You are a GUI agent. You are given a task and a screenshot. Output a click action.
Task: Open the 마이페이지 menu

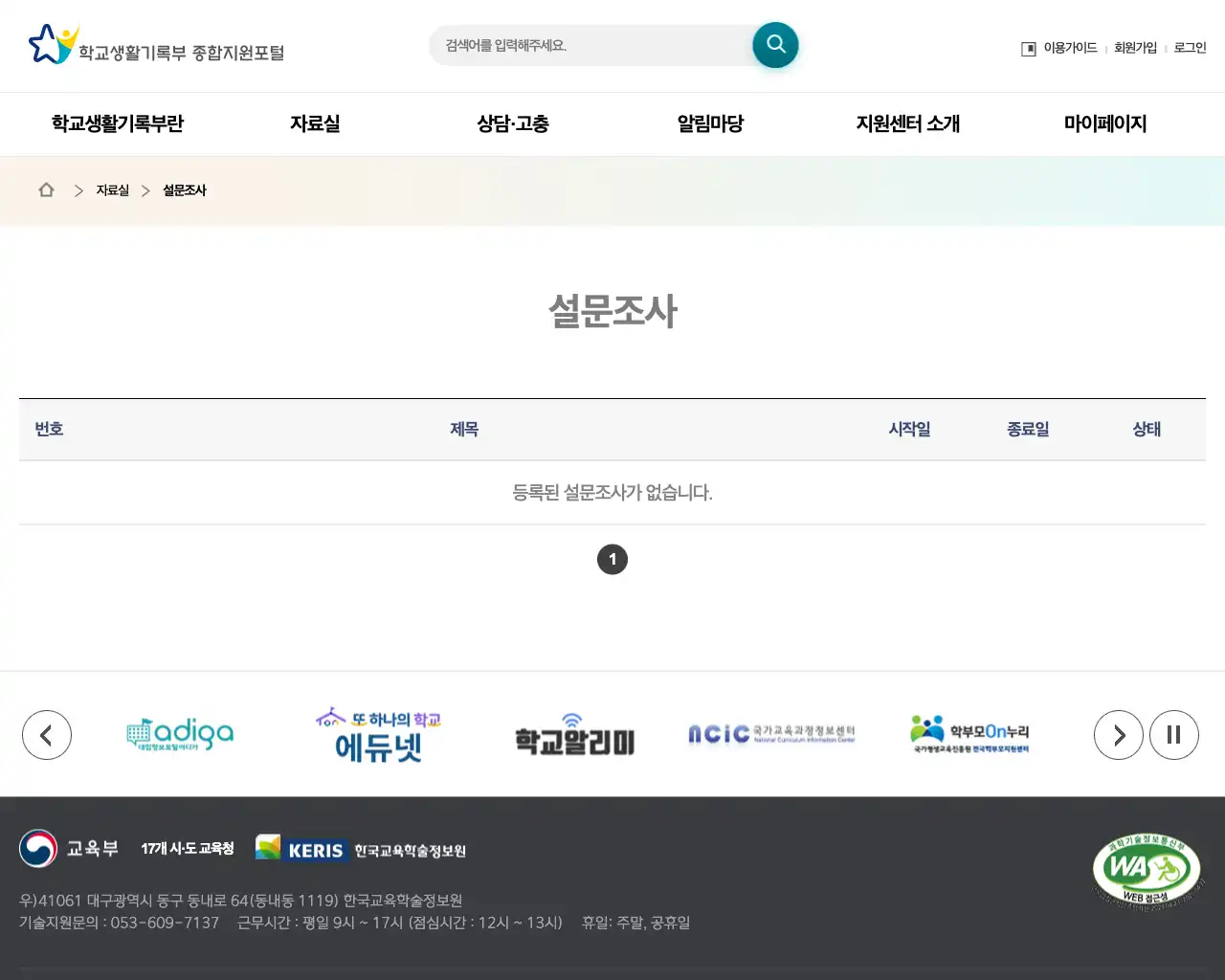pos(1105,123)
